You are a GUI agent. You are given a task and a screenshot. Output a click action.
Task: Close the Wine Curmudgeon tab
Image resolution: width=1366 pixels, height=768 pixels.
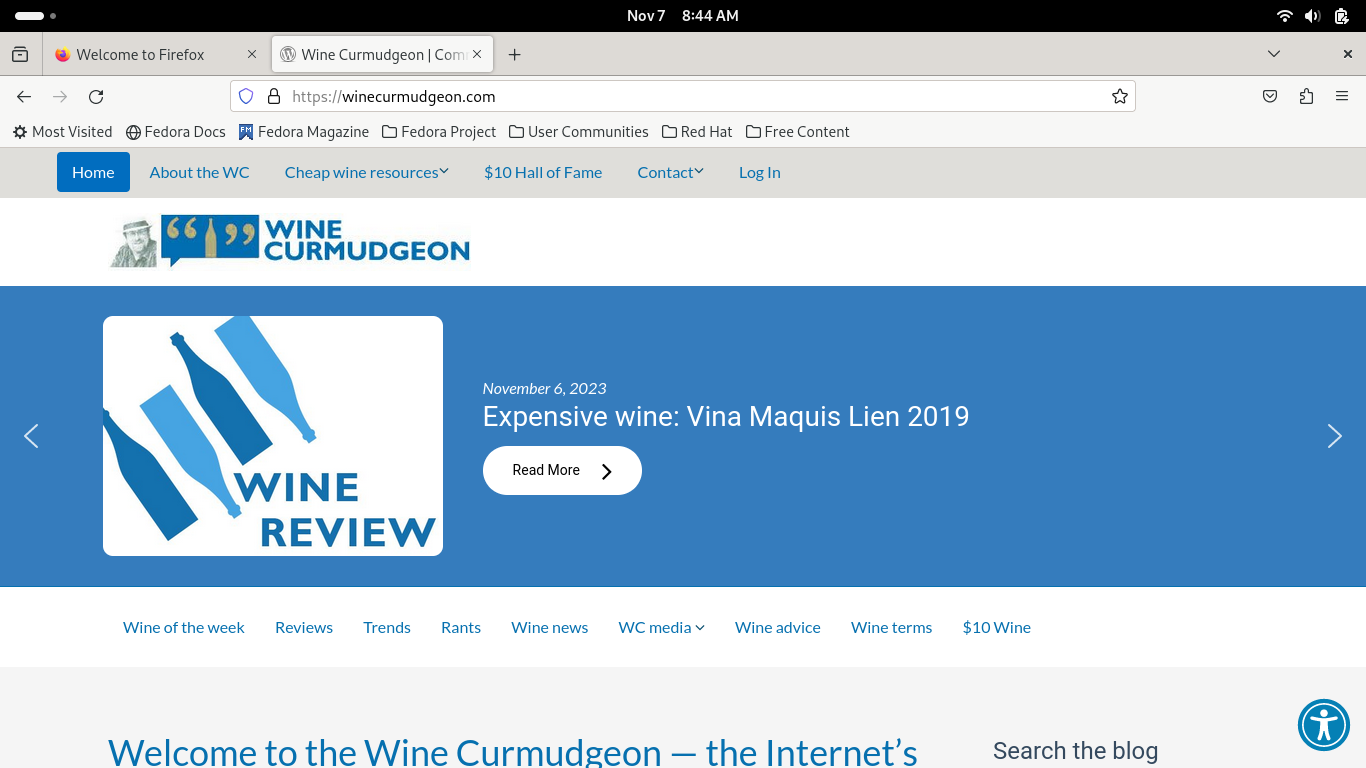click(x=477, y=54)
